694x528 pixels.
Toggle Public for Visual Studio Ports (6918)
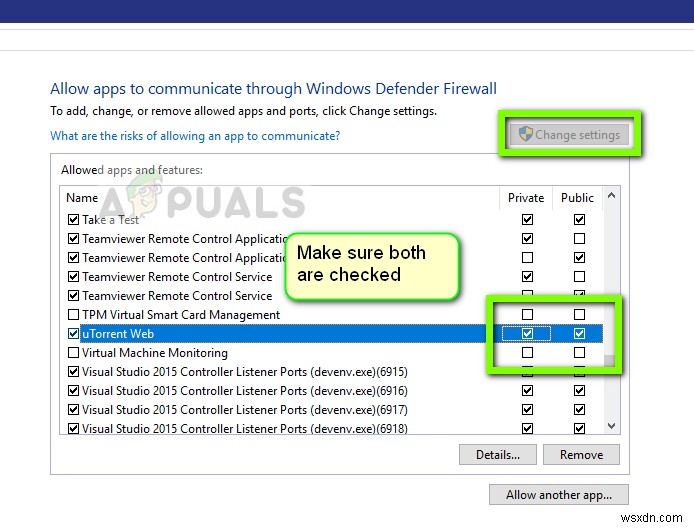click(x=579, y=428)
